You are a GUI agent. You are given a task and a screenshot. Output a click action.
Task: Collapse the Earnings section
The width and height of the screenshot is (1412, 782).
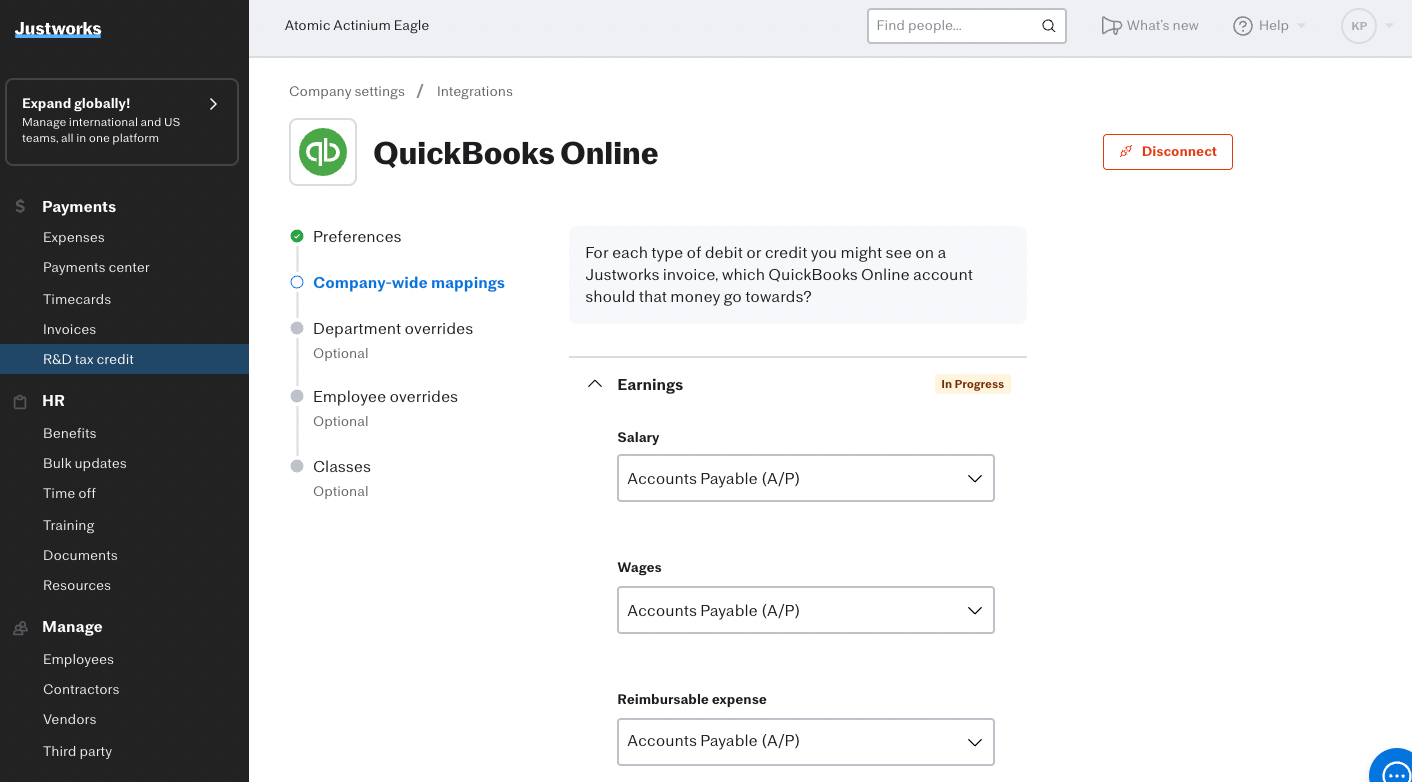click(595, 384)
